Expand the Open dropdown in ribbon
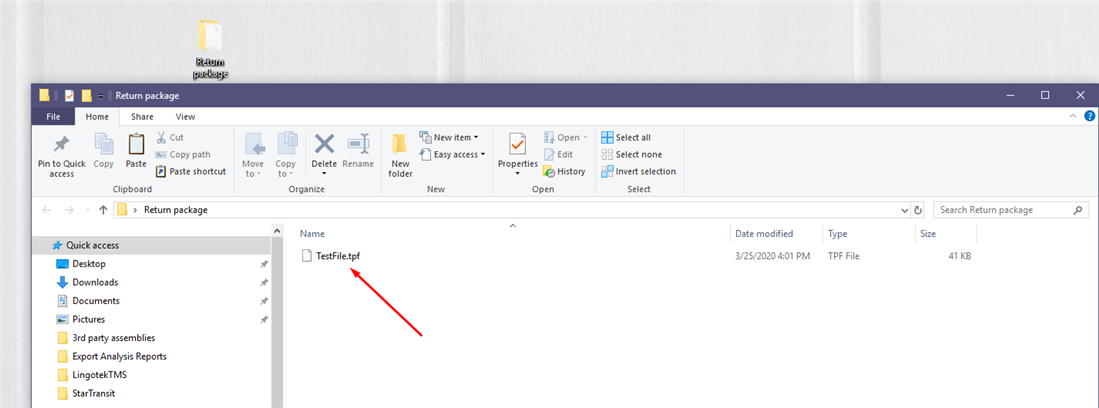Screen dimensions: 1099x408 point(566,137)
